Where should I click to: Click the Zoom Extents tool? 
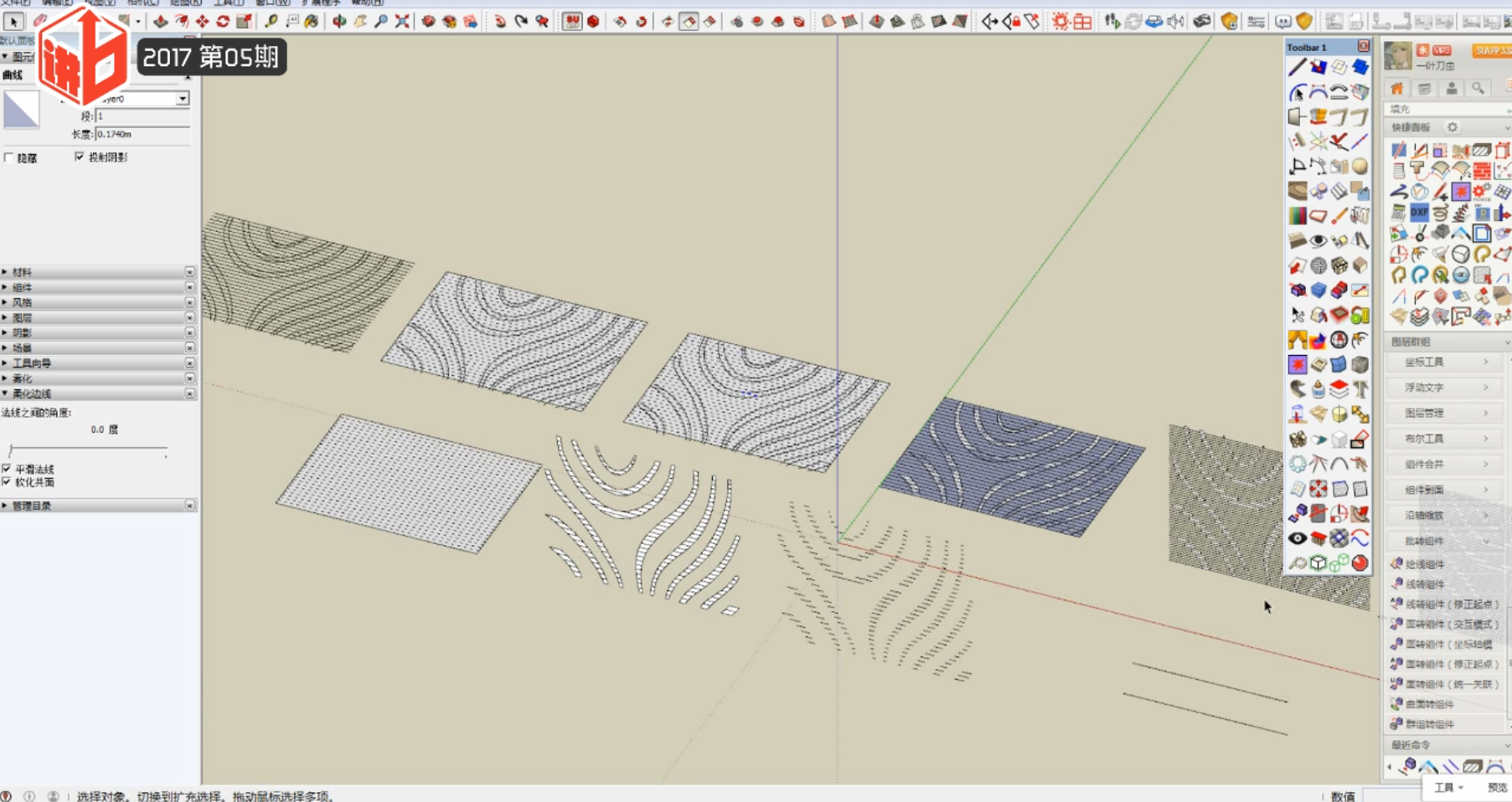coord(402,21)
